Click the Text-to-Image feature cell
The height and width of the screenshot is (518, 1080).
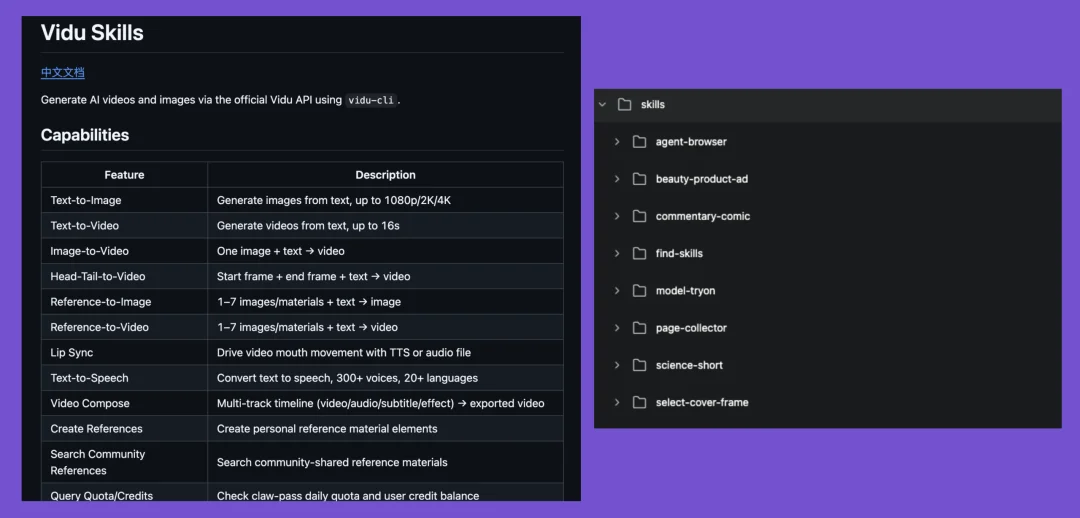coord(125,200)
